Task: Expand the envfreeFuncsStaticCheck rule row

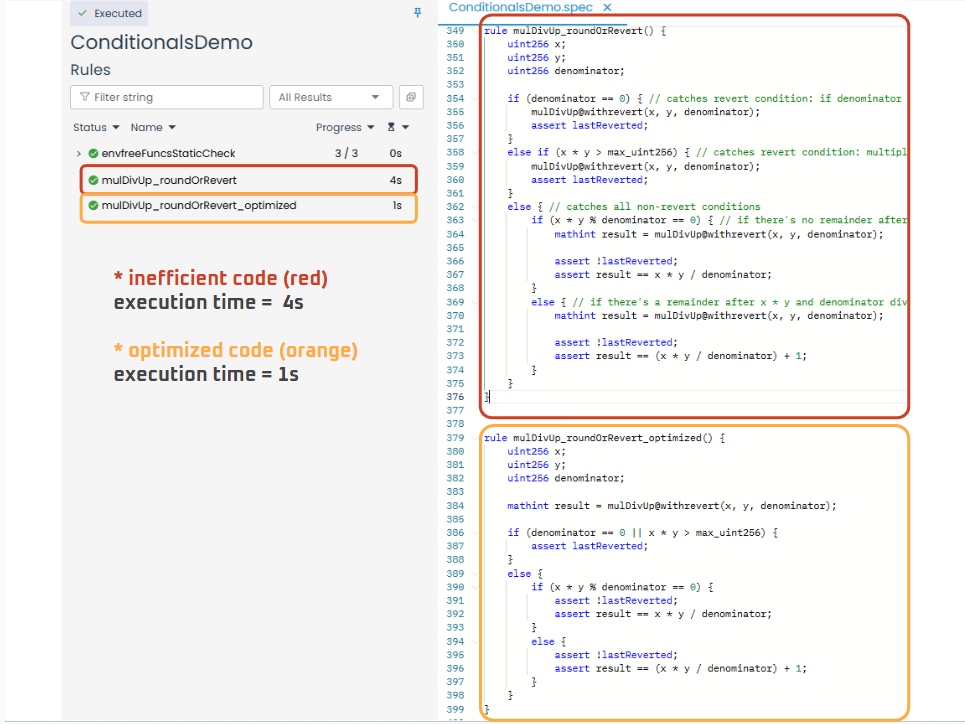Action: 78,153
